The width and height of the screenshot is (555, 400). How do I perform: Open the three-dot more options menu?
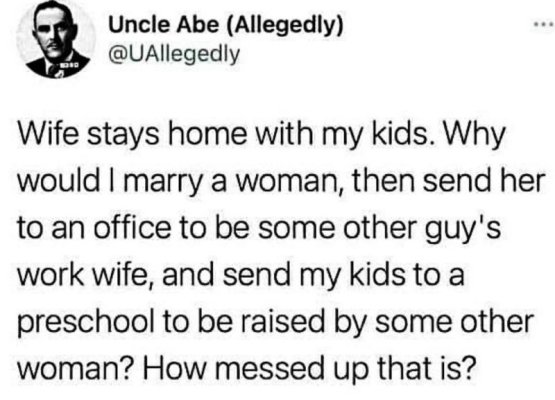tap(544, 24)
